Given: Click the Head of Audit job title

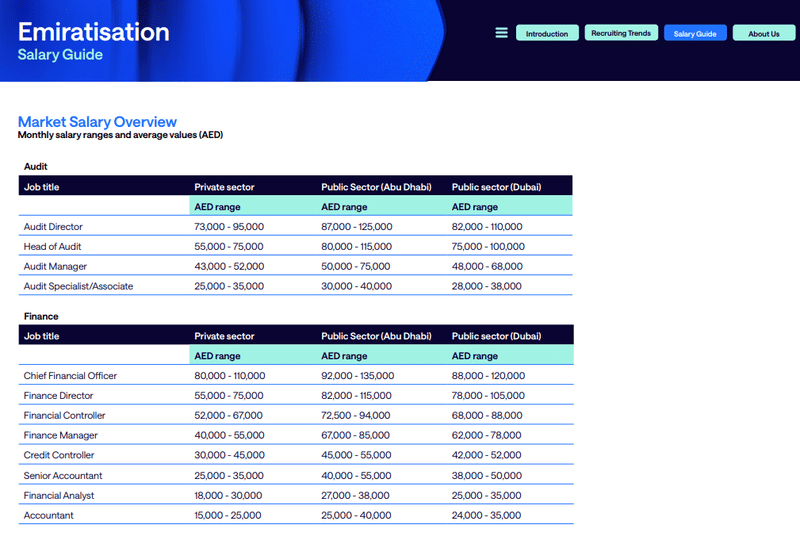Looking at the screenshot, I should [52, 247].
